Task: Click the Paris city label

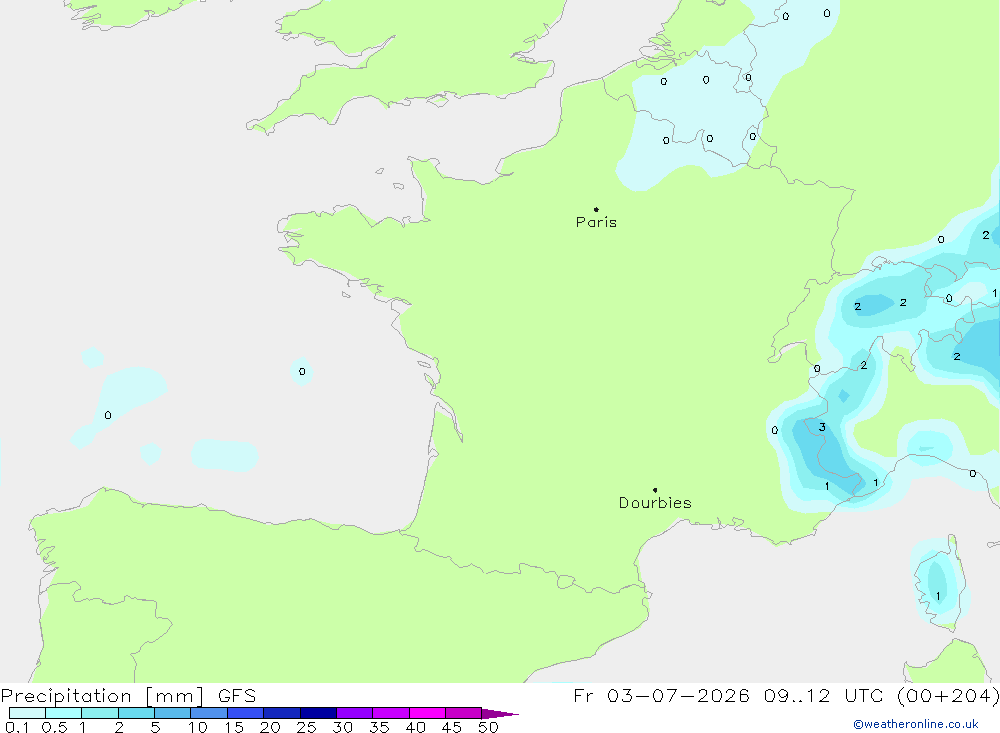Action: [596, 223]
